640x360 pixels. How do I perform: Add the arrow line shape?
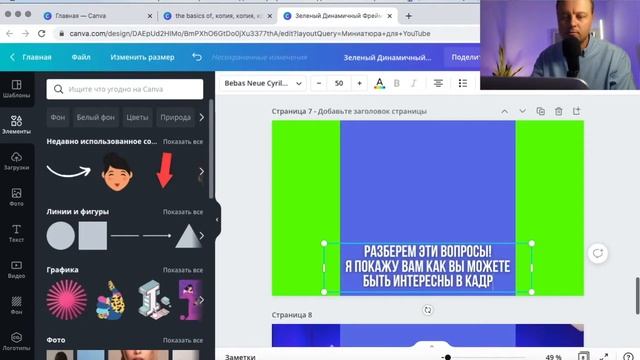click(157, 236)
